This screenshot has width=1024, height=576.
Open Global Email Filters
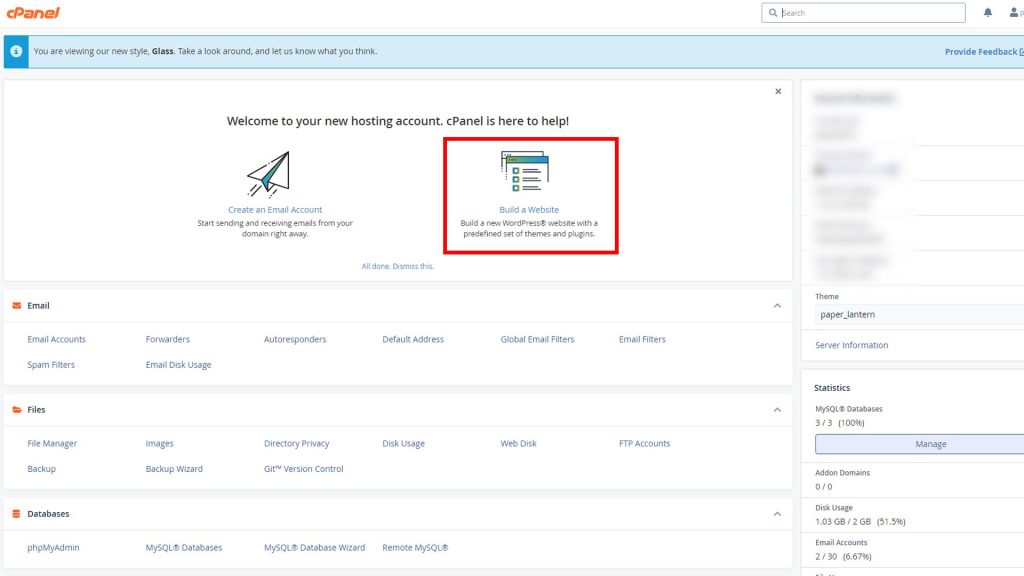pyautogui.click(x=537, y=340)
